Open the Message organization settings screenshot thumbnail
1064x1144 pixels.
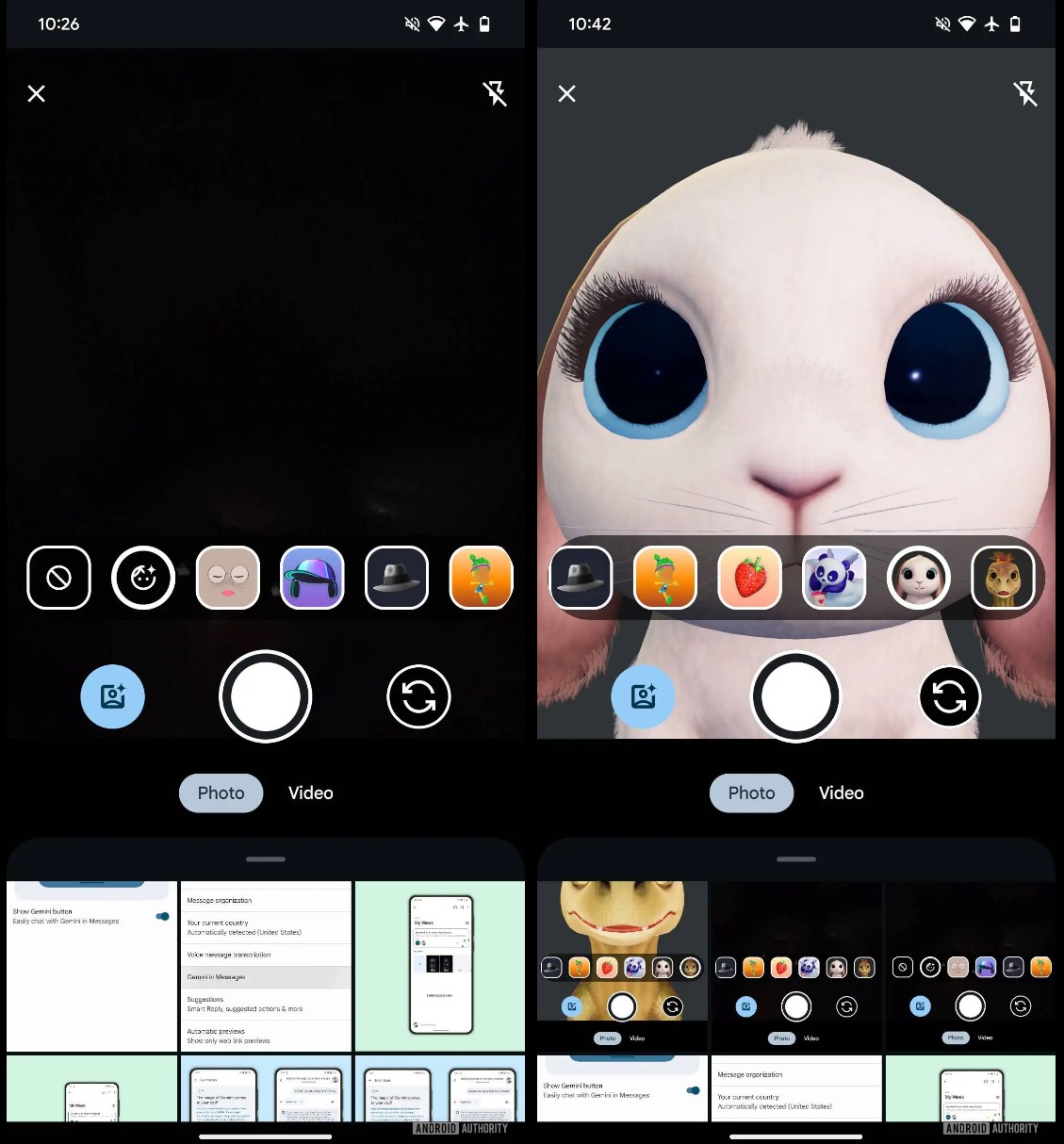coord(266,966)
